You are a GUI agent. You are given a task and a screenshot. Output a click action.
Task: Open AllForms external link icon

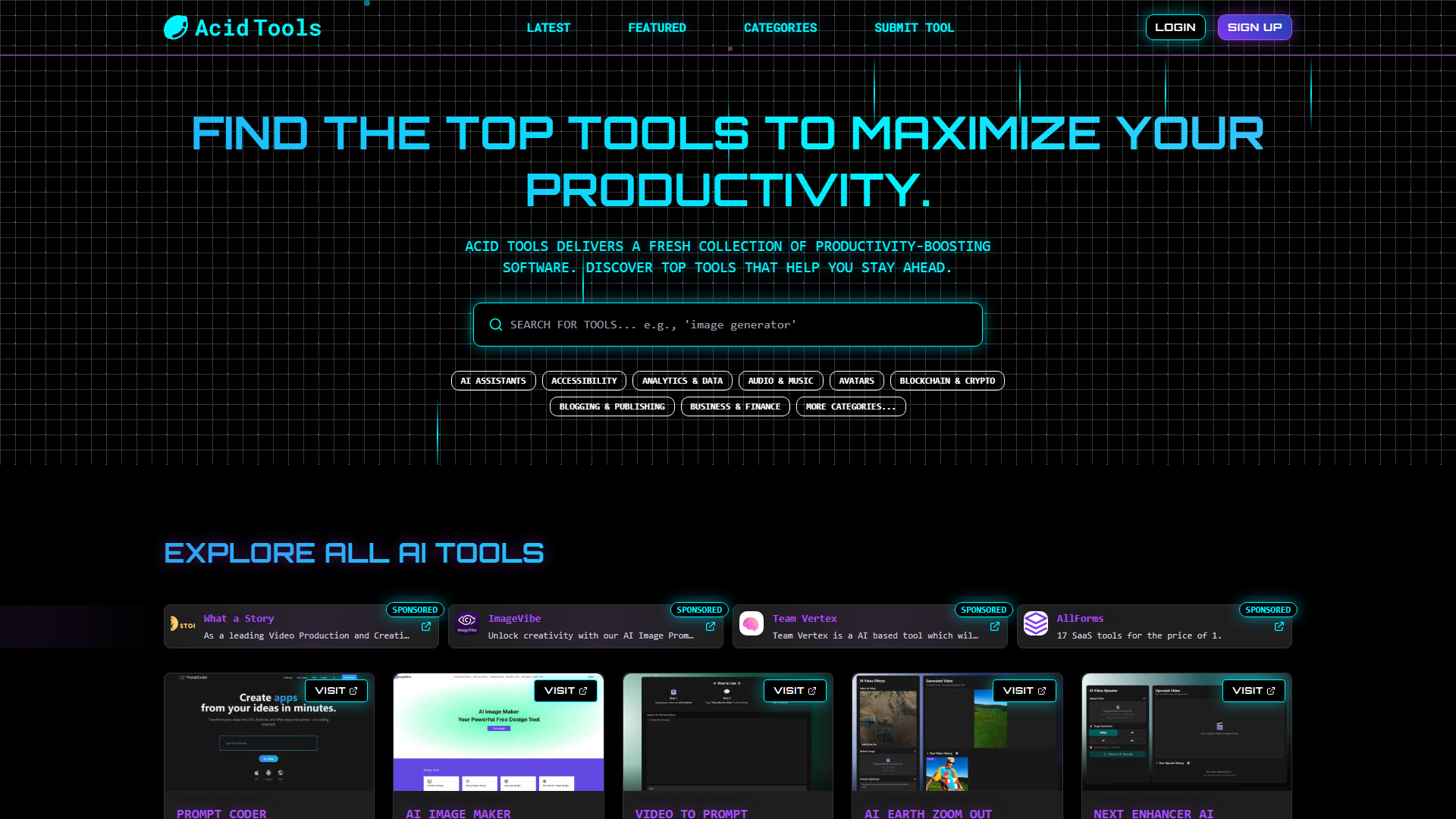click(x=1279, y=626)
